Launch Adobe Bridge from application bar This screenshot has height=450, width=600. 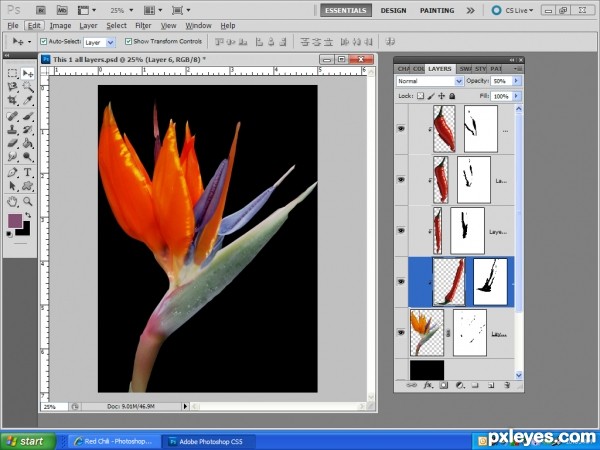42,10
